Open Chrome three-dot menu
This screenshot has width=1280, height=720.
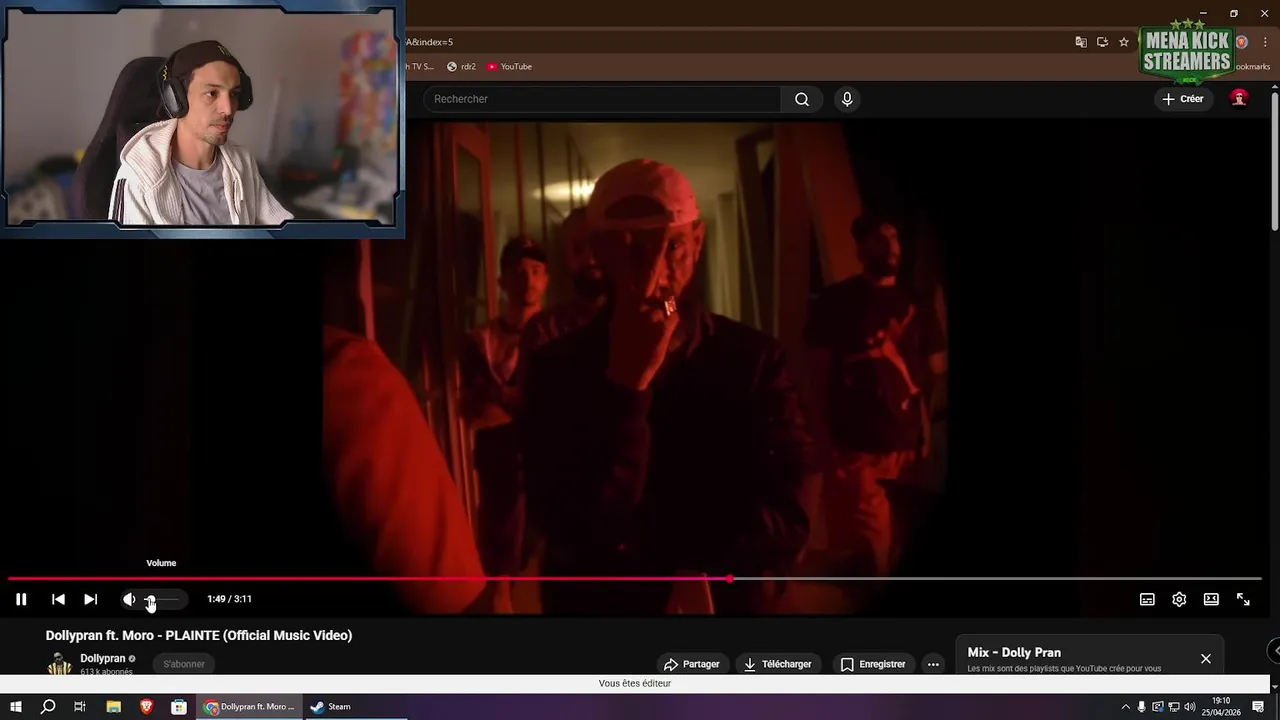click(x=1265, y=42)
